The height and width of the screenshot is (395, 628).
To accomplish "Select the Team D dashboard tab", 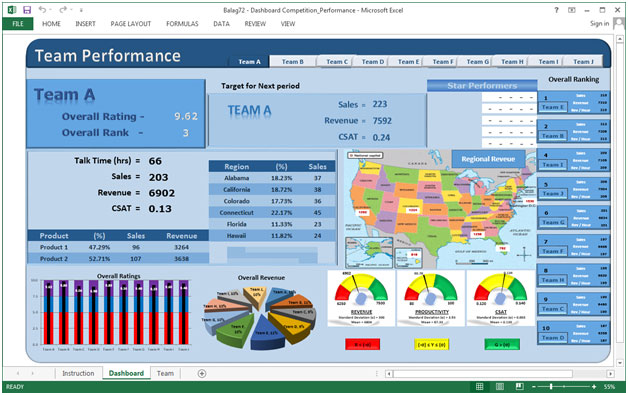I will 373,62.
